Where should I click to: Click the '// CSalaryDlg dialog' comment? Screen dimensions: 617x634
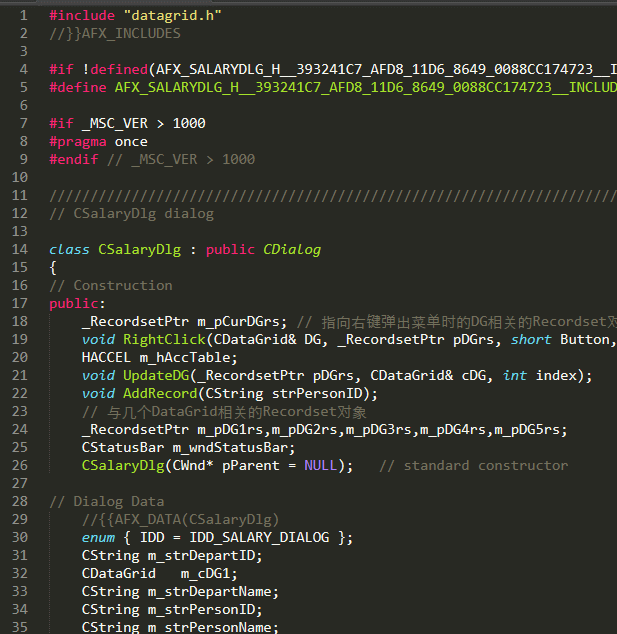click(131, 214)
